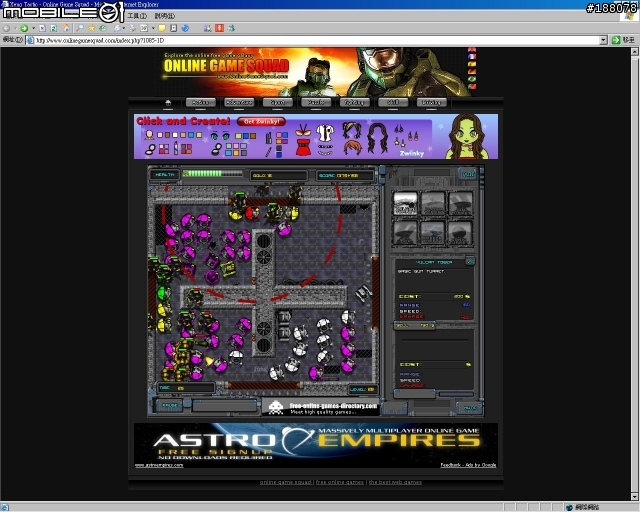The height and width of the screenshot is (512, 640).
Task: Open the 工具(T) menu
Action: tap(137, 16)
